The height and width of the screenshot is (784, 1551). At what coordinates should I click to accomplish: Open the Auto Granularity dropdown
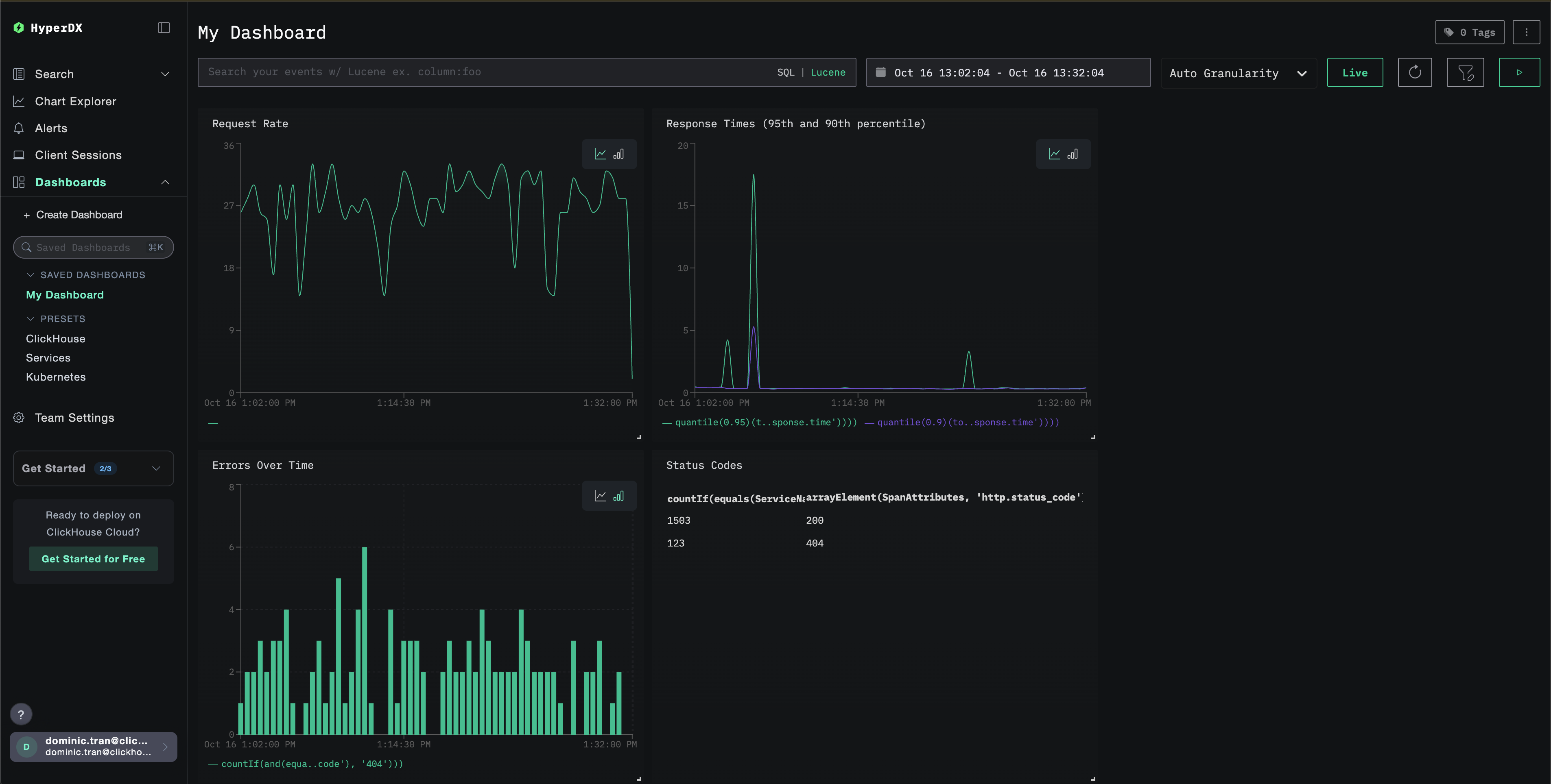pyautogui.click(x=1237, y=74)
